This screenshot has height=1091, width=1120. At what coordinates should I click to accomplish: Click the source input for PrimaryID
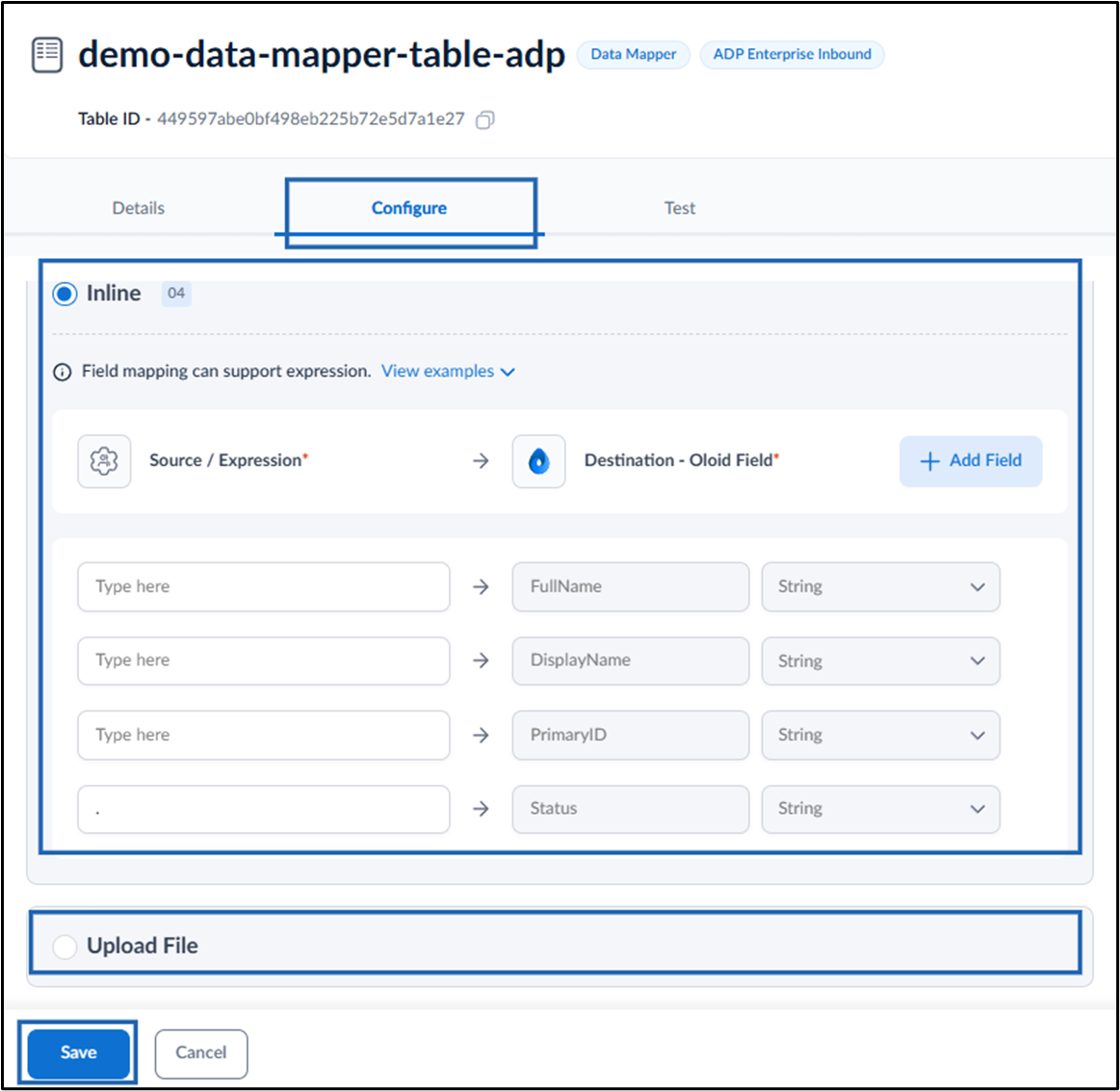264,735
